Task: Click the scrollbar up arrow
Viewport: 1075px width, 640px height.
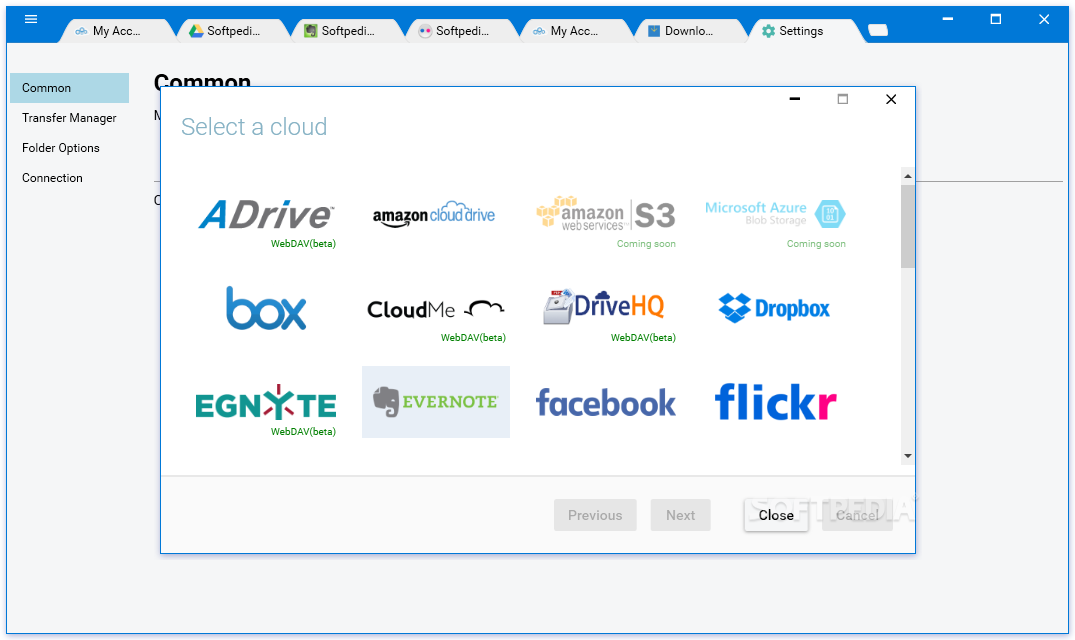Action: pos(908,176)
